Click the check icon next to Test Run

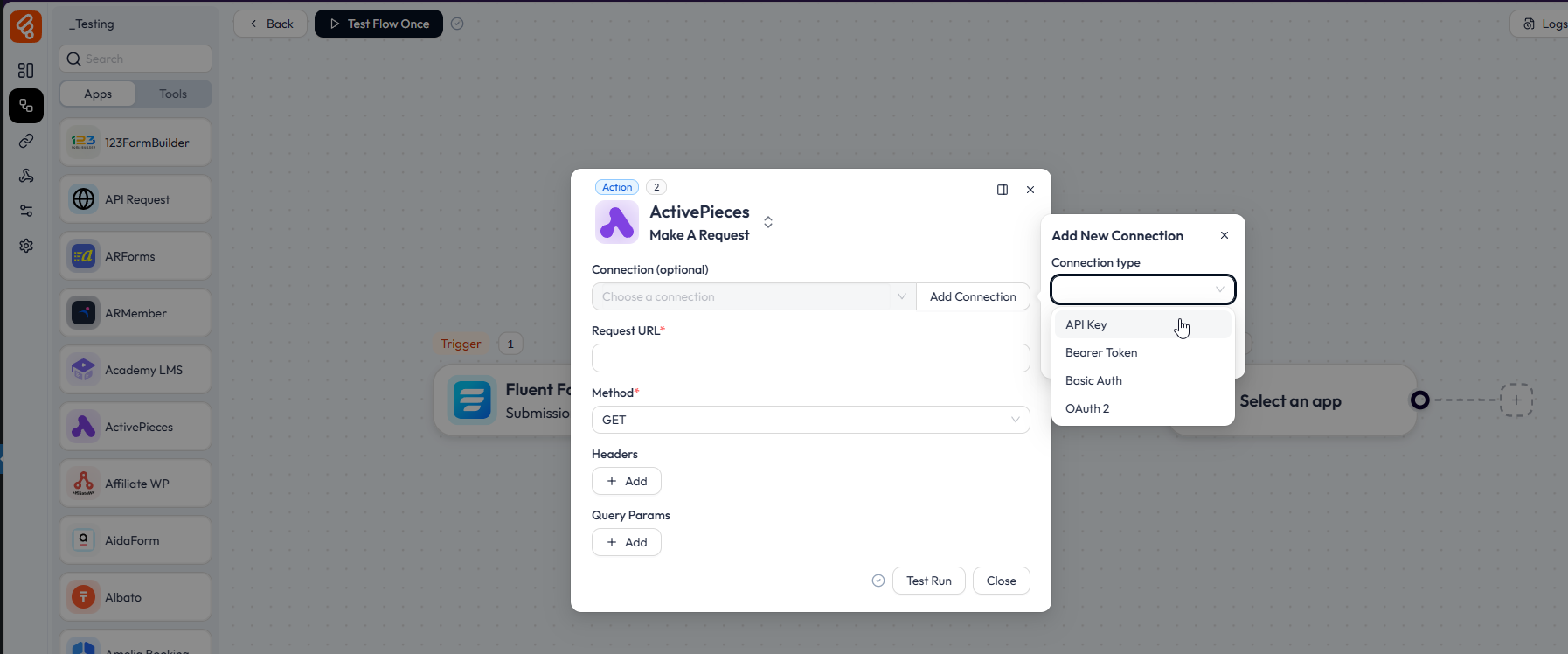pos(878,581)
